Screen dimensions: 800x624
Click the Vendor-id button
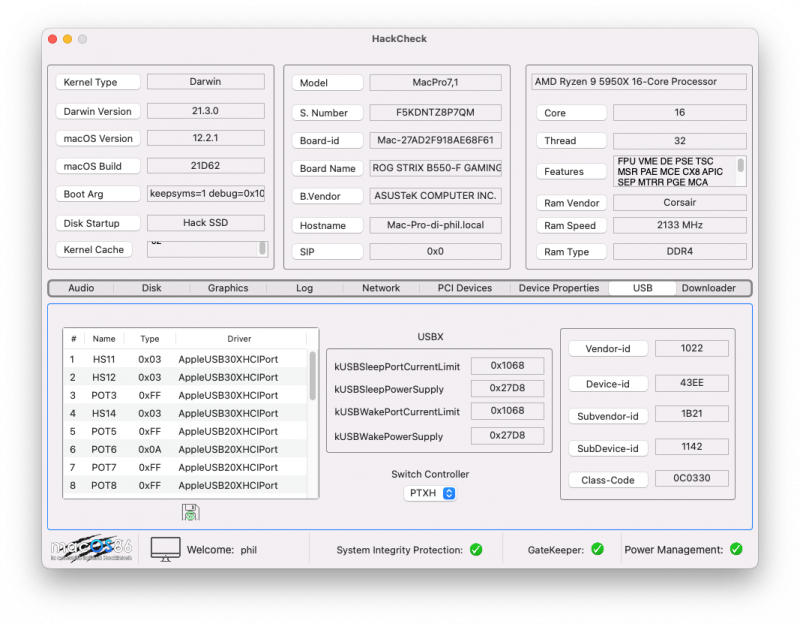608,349
